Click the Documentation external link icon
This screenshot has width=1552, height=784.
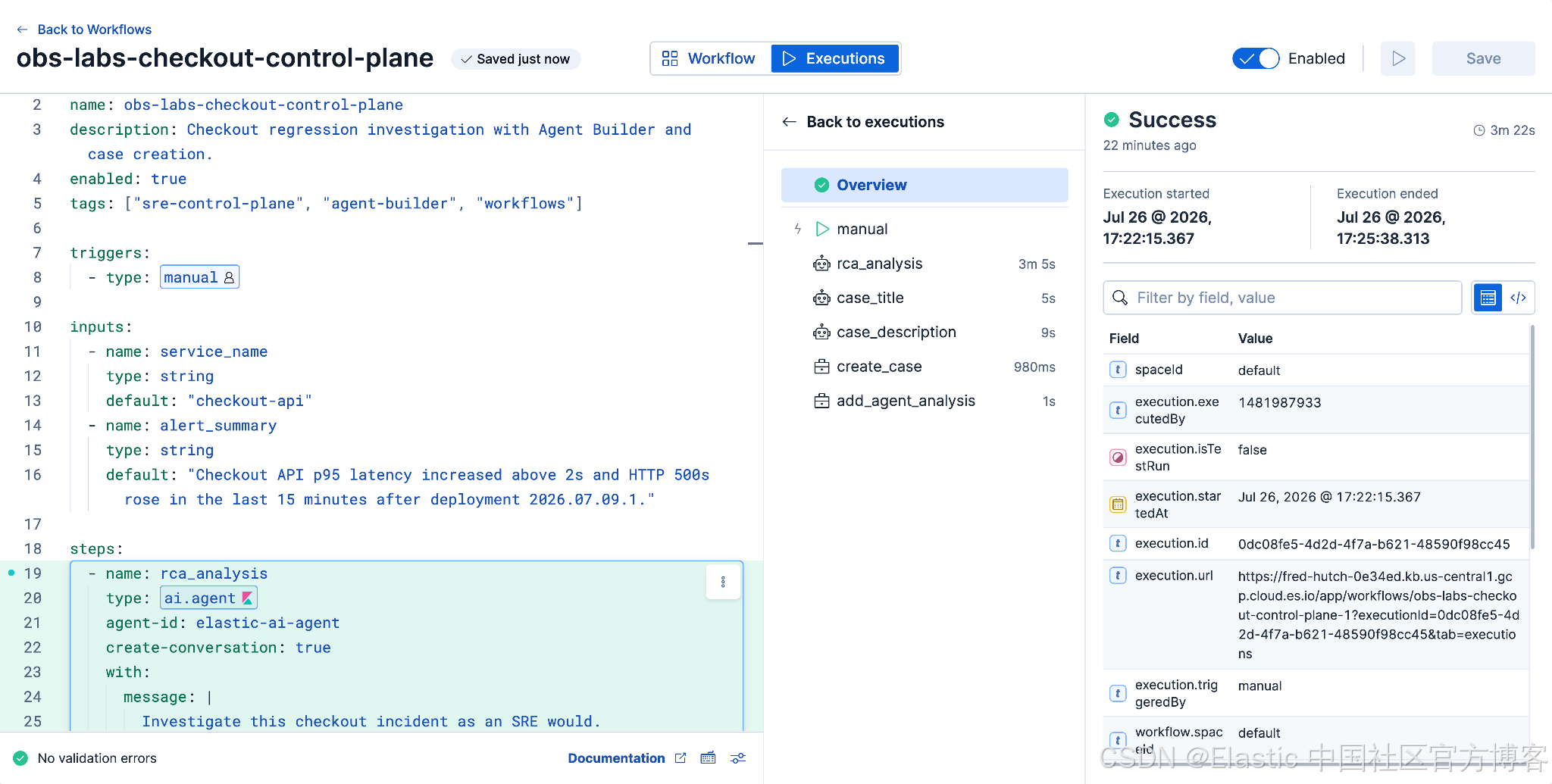[x=681, y=758]
